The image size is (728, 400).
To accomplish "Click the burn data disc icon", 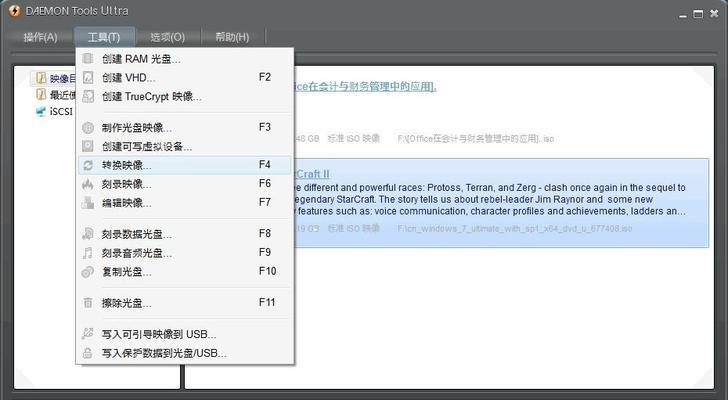I will pos(88,234).
